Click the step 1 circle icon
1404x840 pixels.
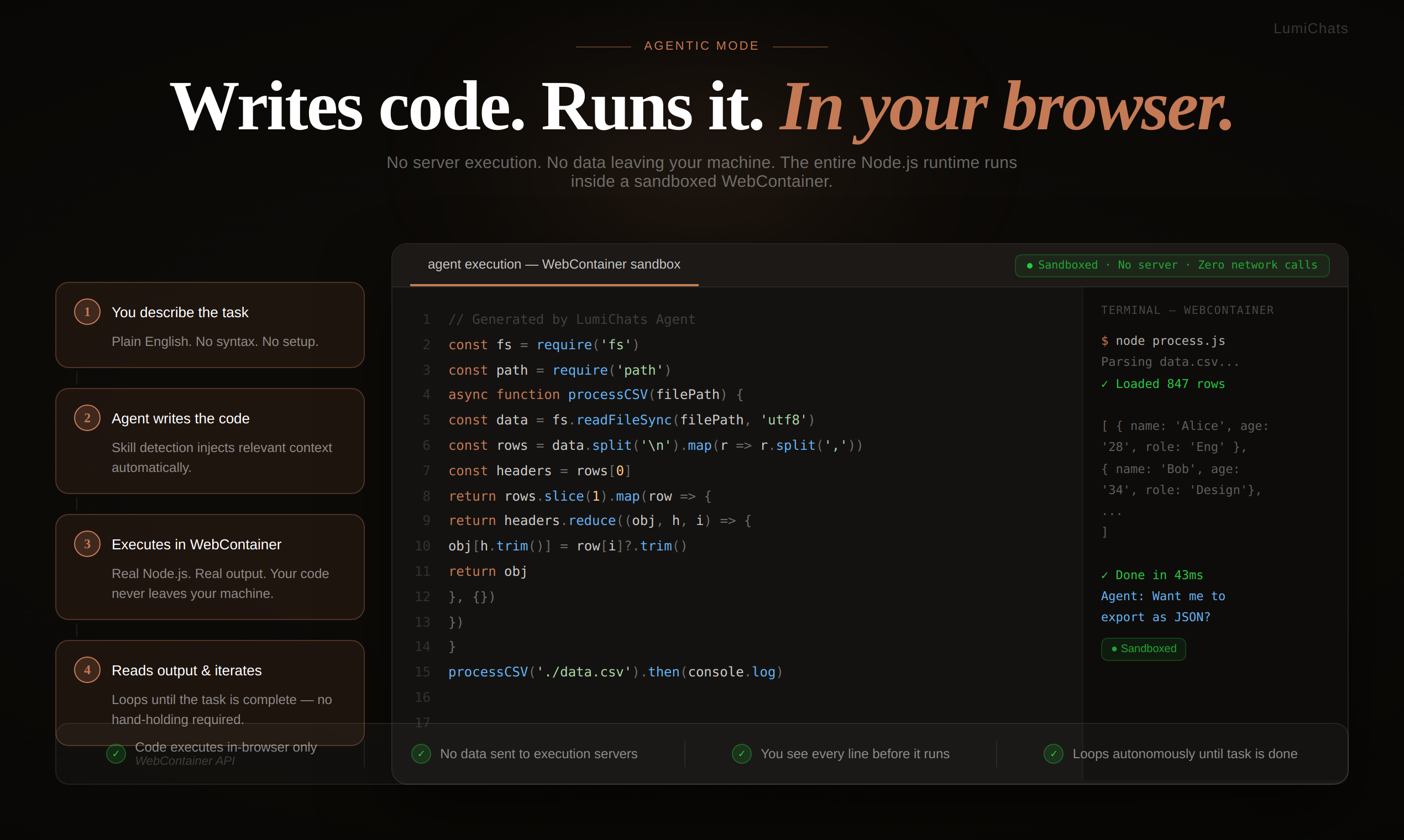click(87, 312)
